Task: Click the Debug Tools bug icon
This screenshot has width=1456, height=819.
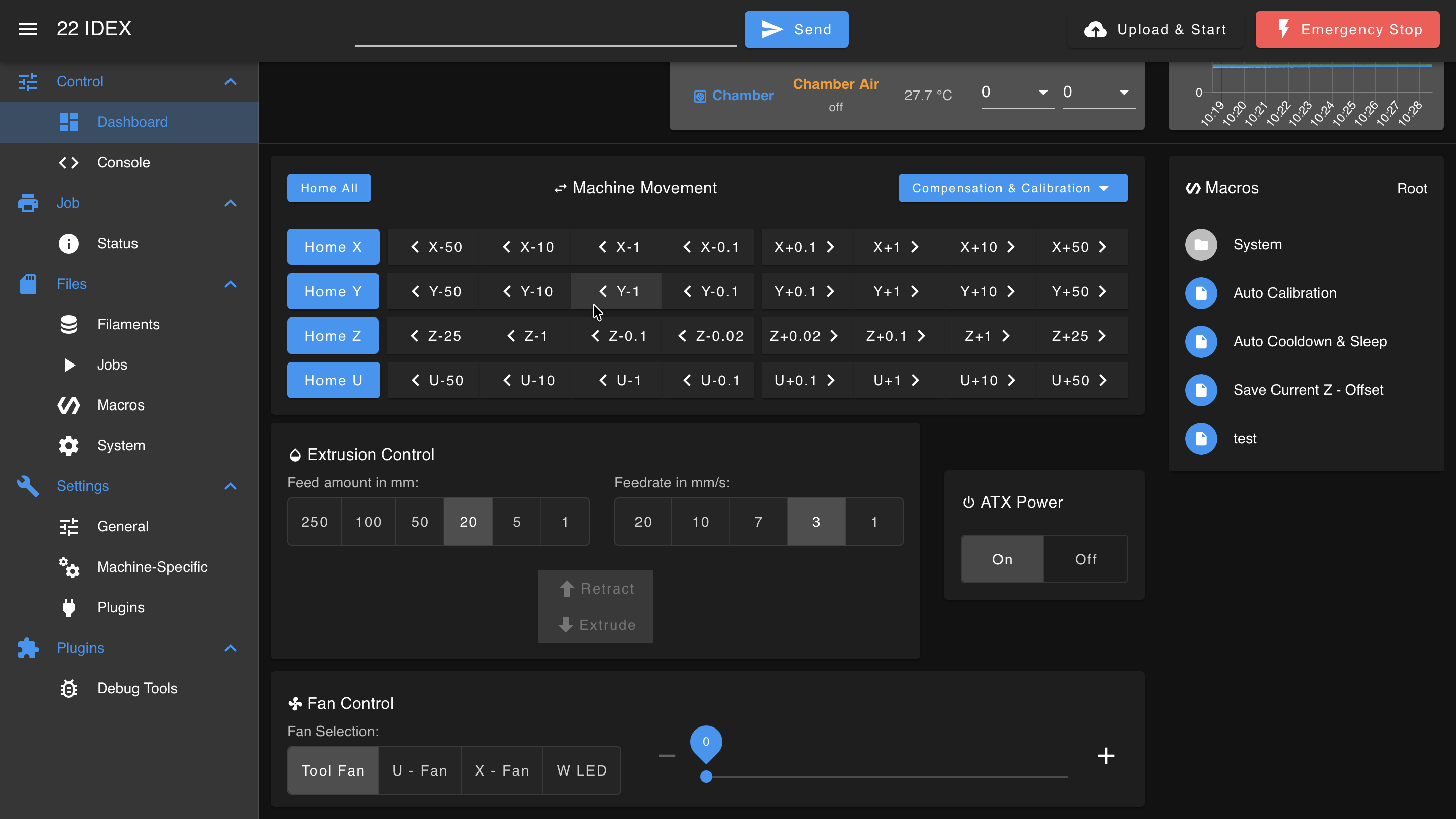Action: click(68, 689)
